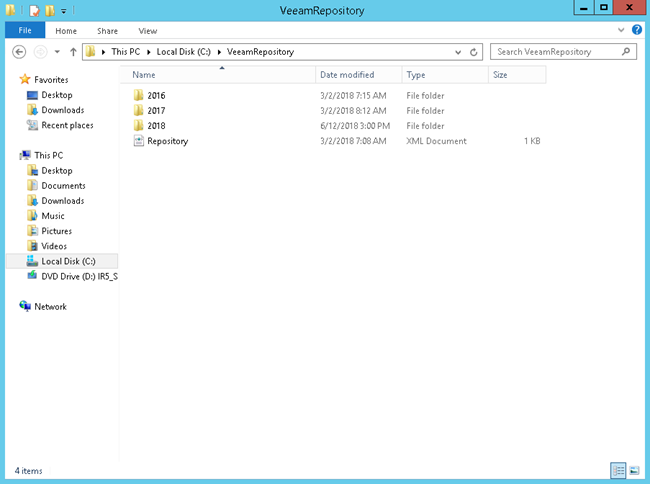Select Network in navigation pane

50,307
